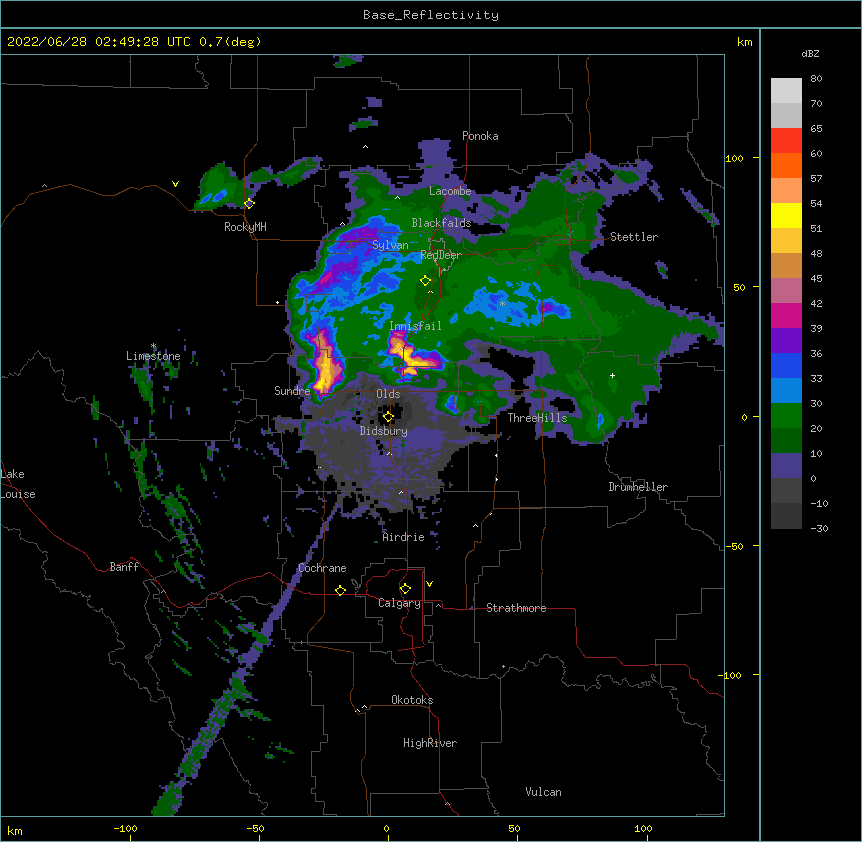Click the Base_Reflectivity title
This screenshot has width=862, height=842.
point(431,15)
